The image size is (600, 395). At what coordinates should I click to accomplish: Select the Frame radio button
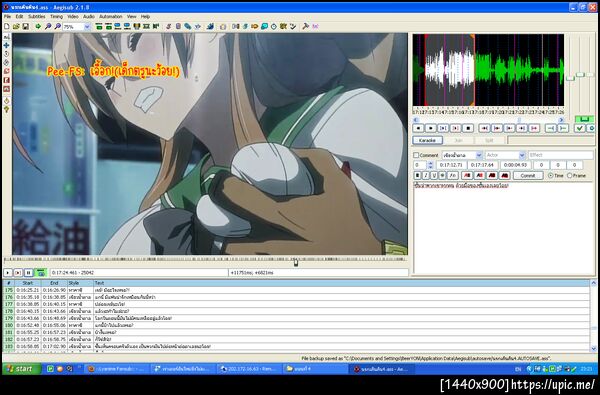[x=569, y=175]
